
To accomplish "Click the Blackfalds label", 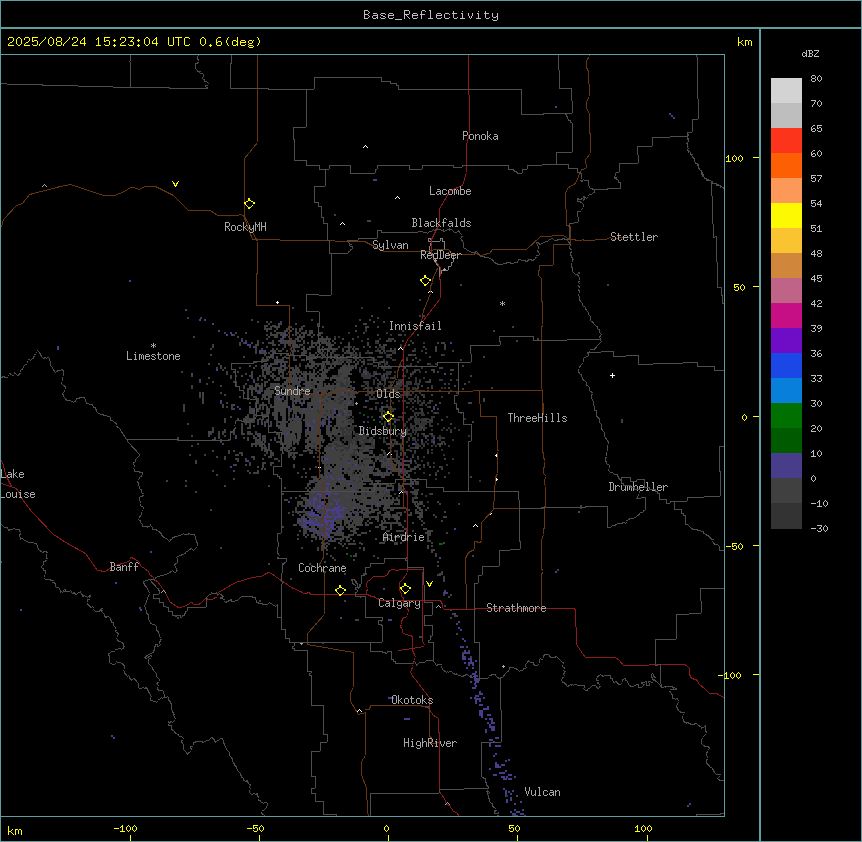I will click(x=441, y=223).
